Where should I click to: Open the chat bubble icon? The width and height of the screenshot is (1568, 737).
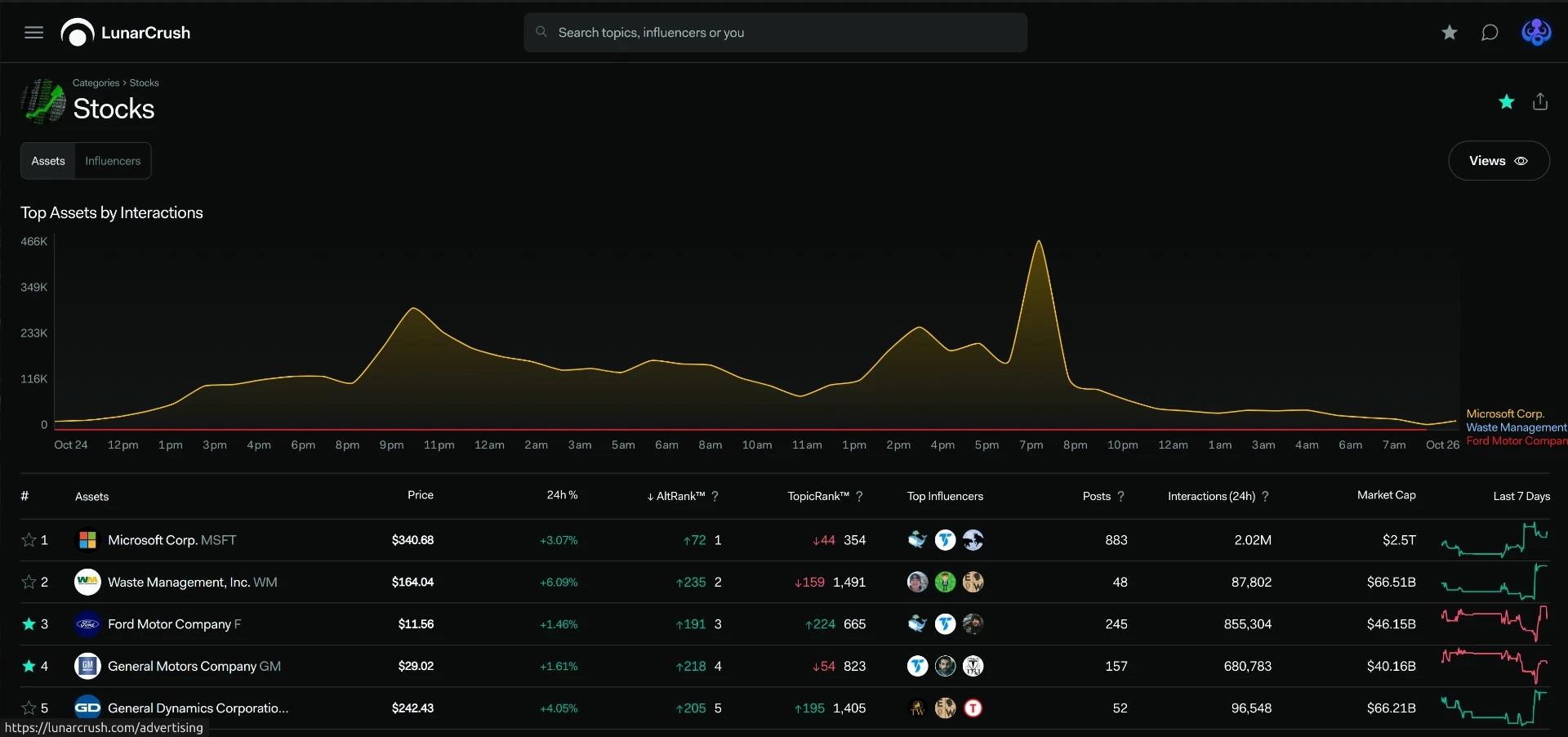pos(1490,33)
